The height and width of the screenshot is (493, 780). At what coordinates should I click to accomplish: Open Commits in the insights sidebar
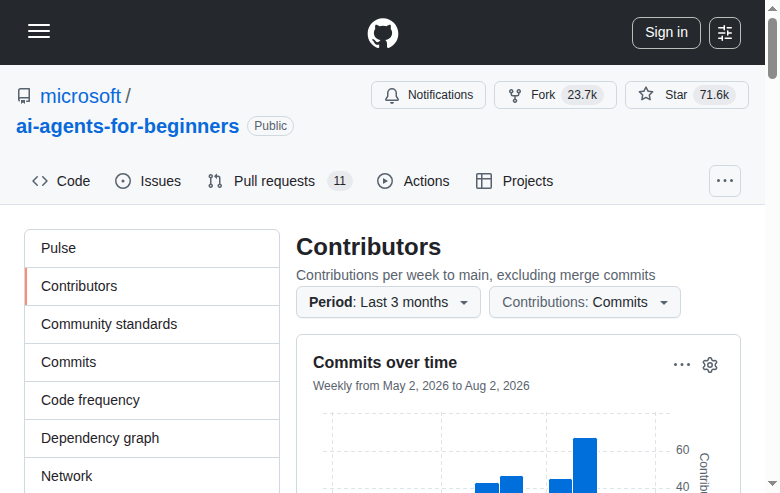[x=152, y=362]
